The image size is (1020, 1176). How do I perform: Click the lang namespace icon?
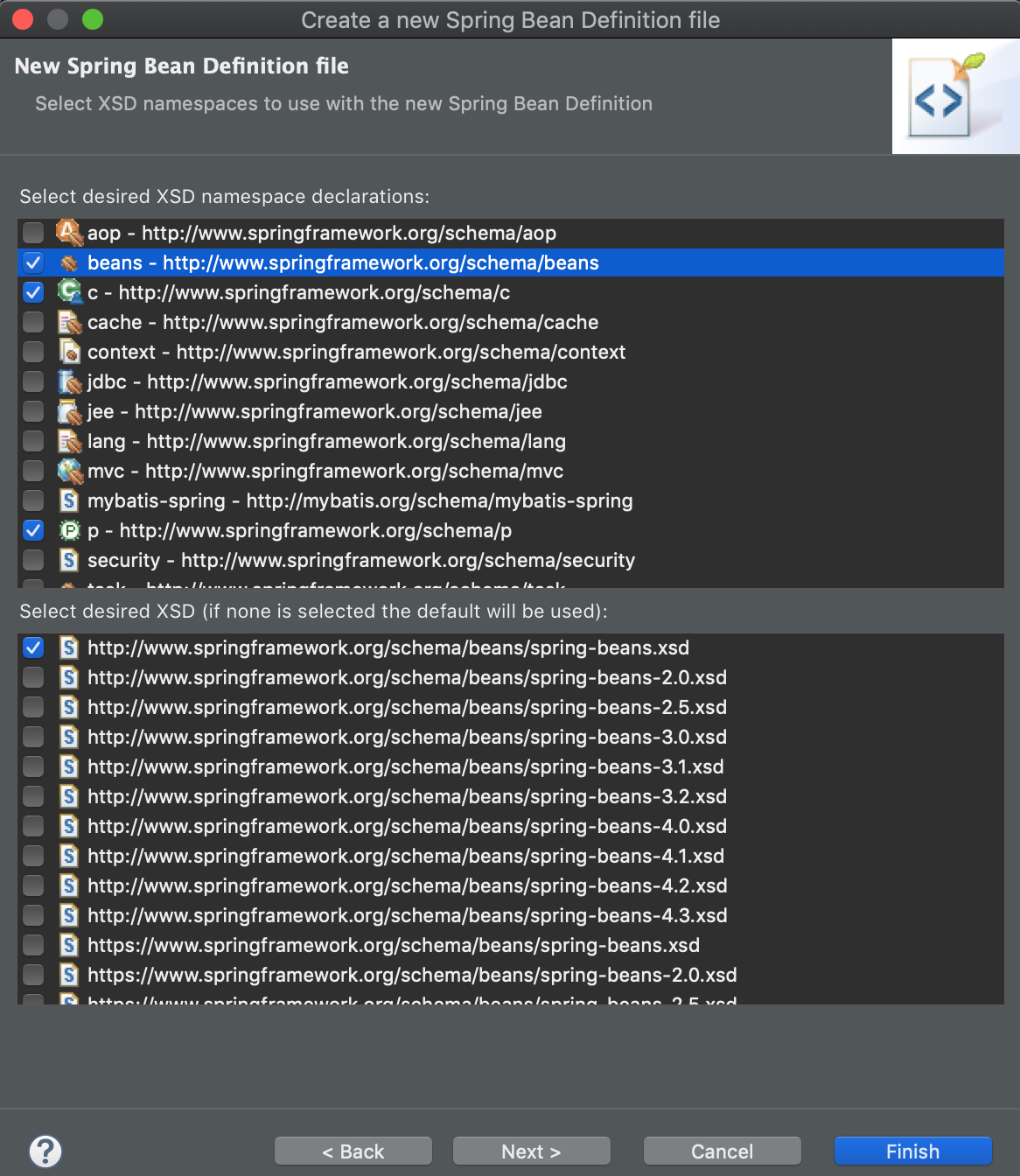click(x=69, y=441)
